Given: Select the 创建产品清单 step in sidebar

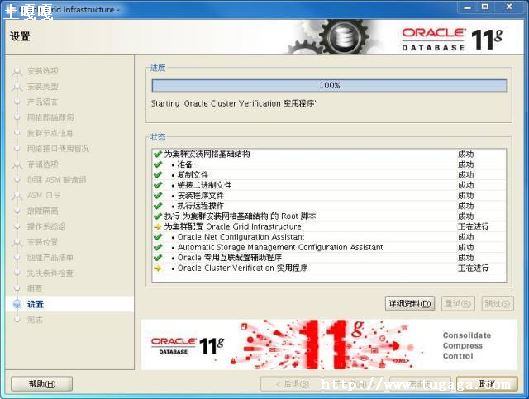Looking at the screenshot, I should (50, 258).
